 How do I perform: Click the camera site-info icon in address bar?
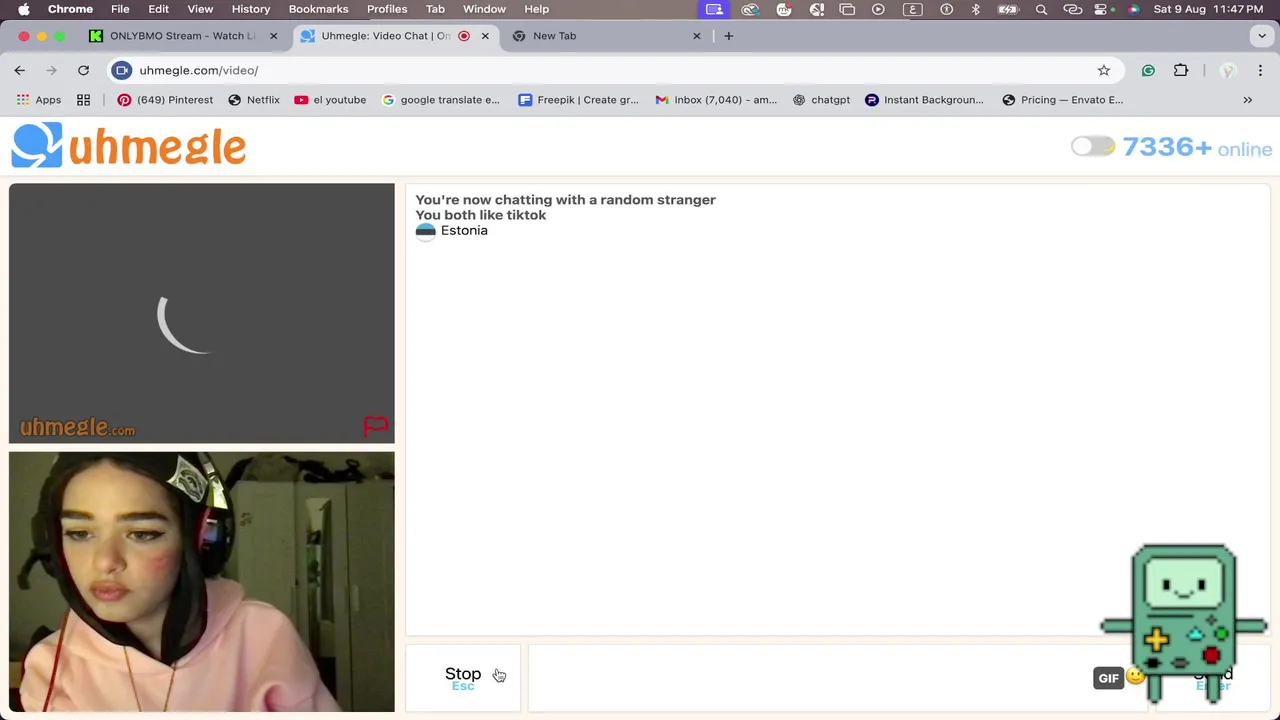[x=122, y=70]
